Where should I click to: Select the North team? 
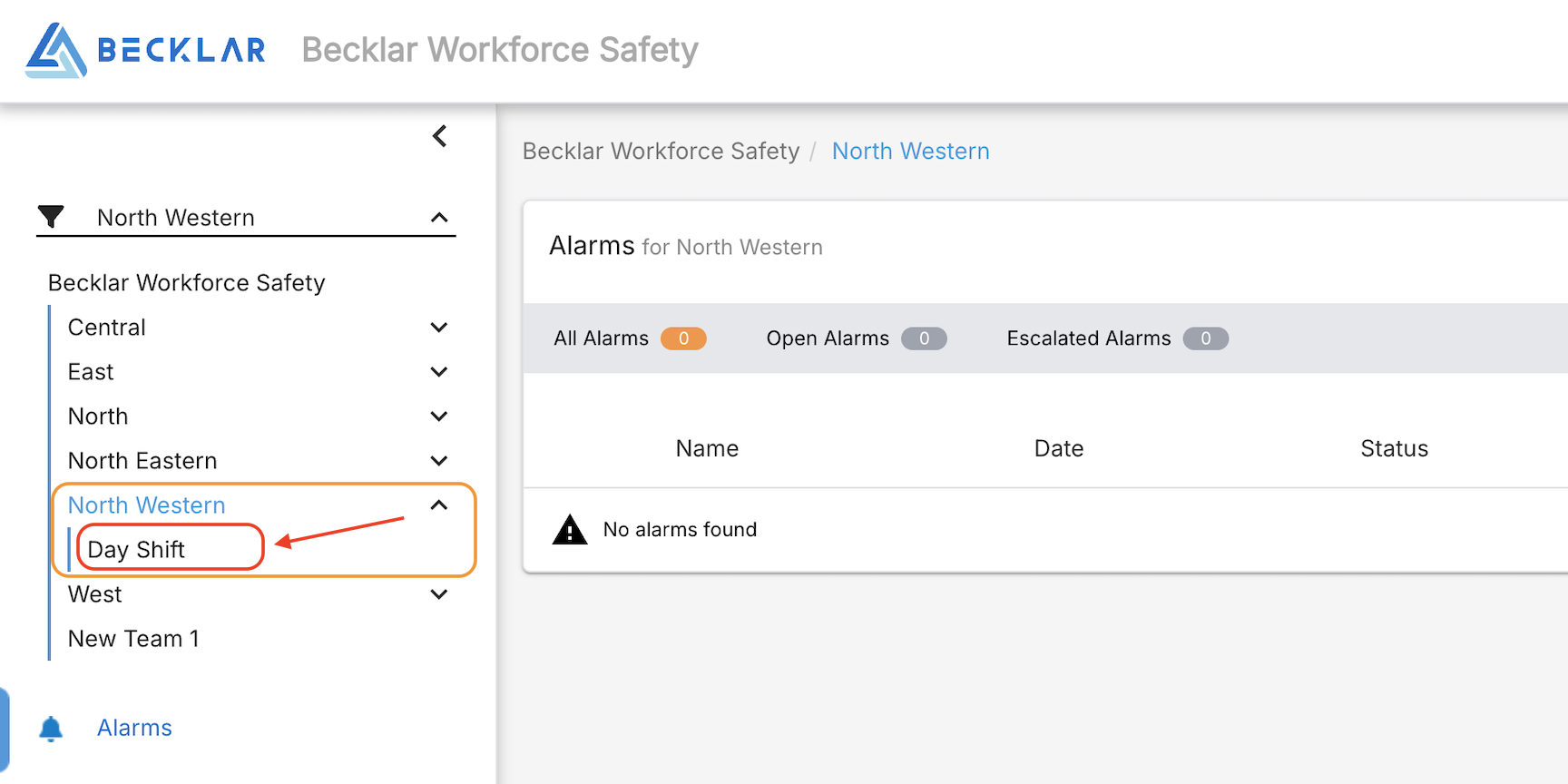98,416
